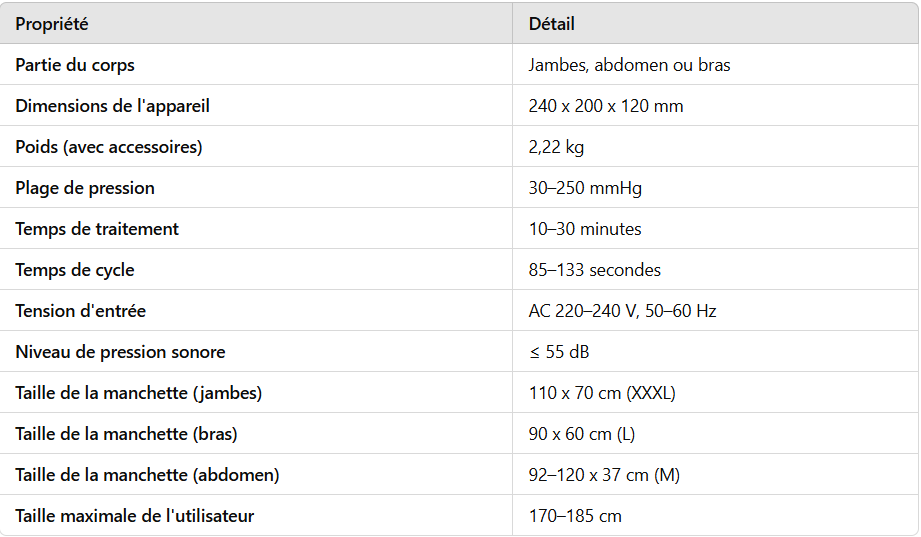
Task: Click the 110 x 70 cm (XXXL) value
Action: [x=602, y=392]
